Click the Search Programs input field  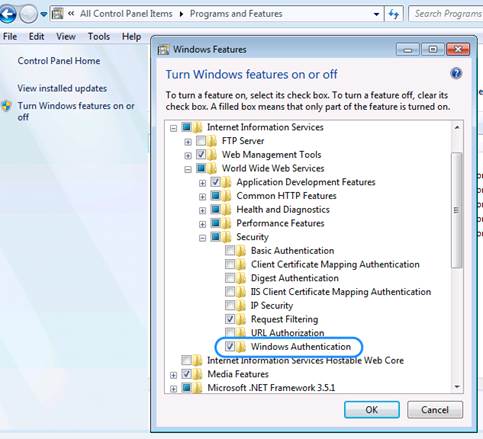point(446,14)
